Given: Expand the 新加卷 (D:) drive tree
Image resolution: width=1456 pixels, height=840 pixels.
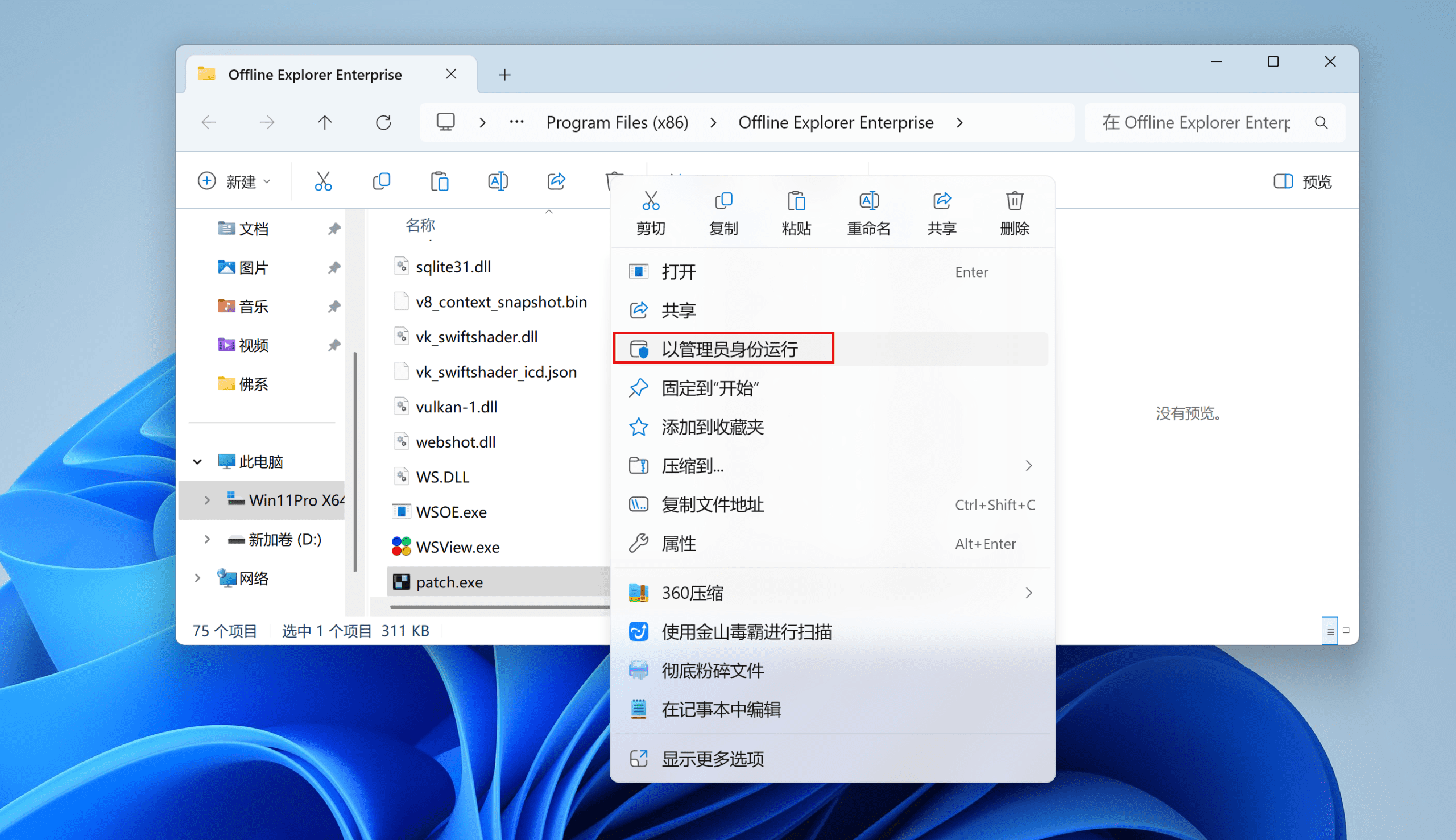Looking at the screenshot, I should tap(207, 539).
